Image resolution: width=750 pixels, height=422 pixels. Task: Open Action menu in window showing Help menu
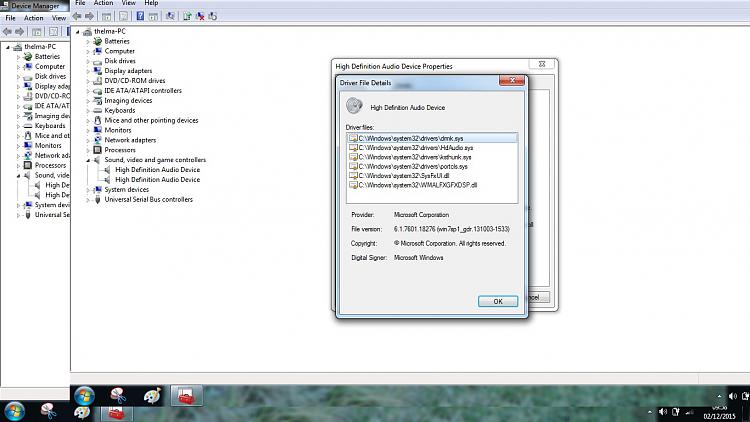[103, 3]
